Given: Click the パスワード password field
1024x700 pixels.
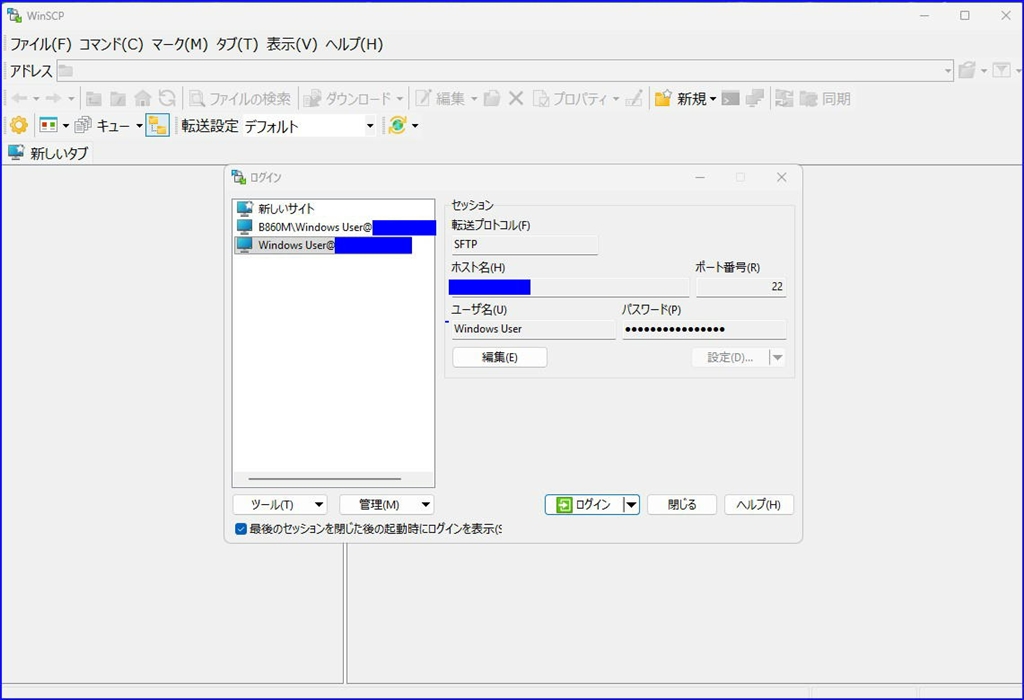Looking at the screenshot, I should click(x=704, y=329).
